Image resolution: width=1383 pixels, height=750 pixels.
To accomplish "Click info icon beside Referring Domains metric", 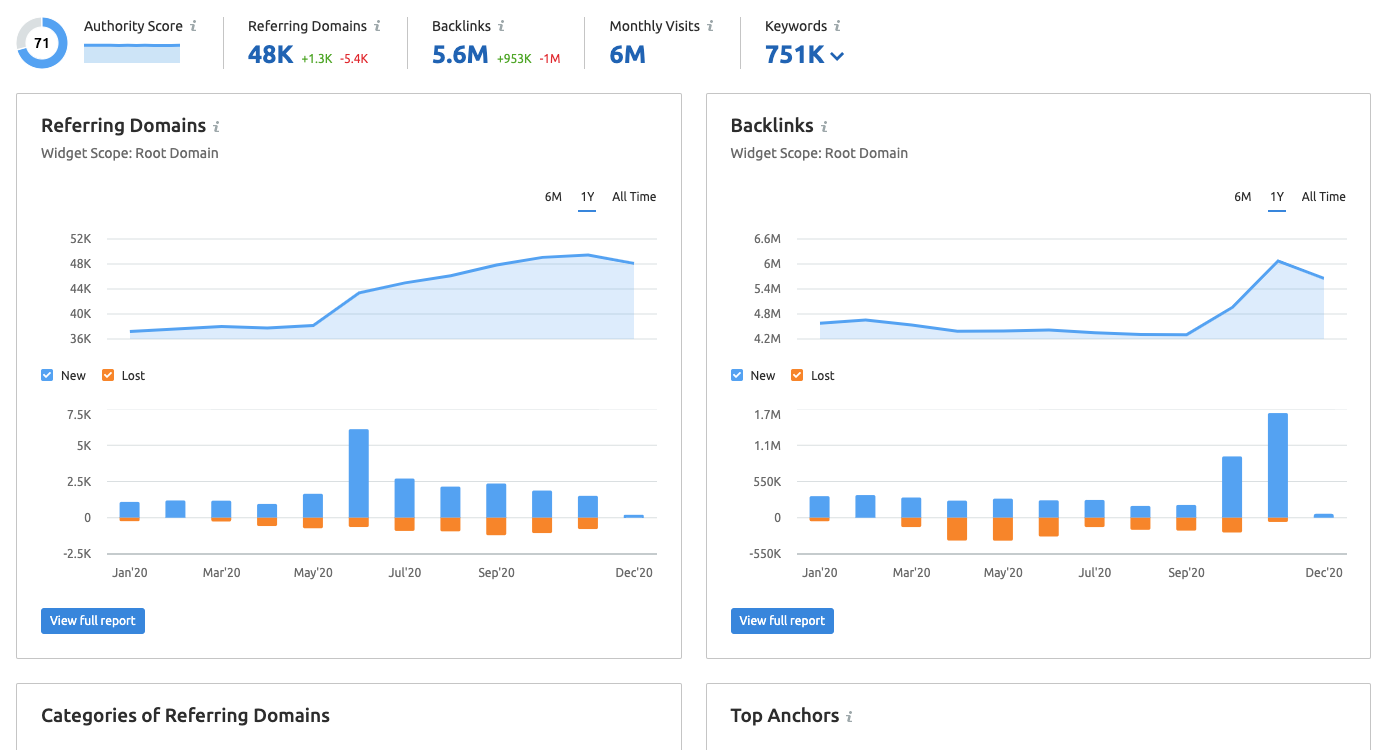I will tap(376, 27).
